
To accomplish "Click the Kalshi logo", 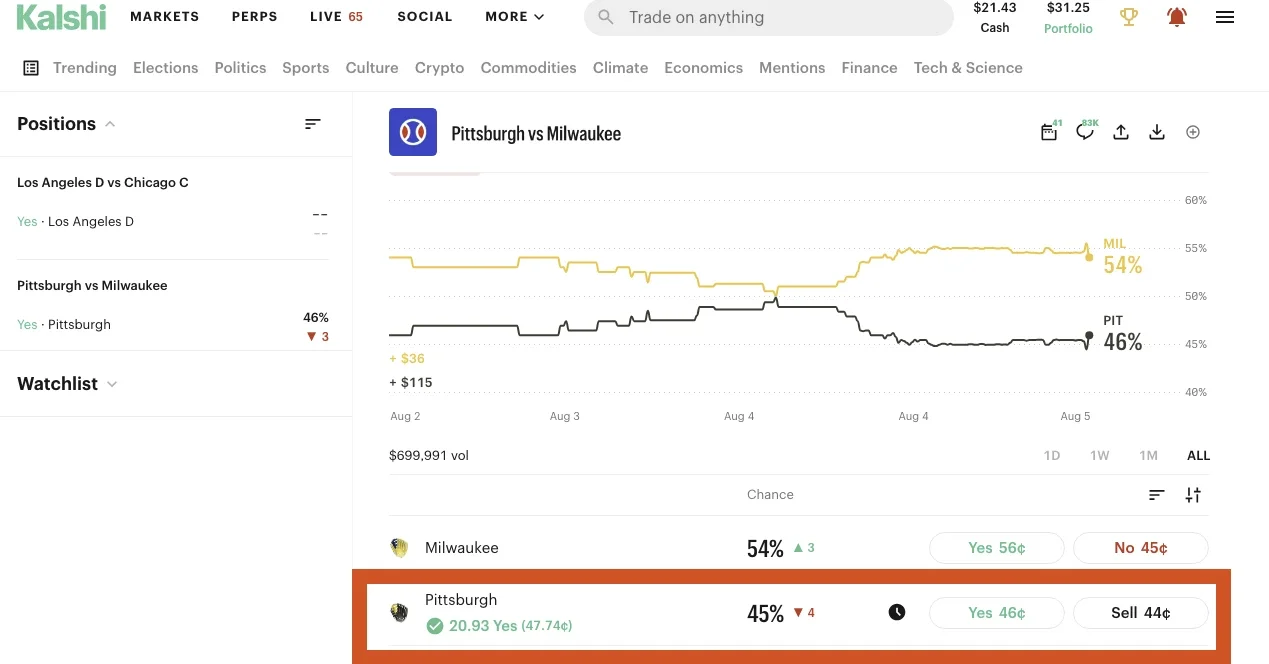I will pyautogui.click(x=60, y=17).
